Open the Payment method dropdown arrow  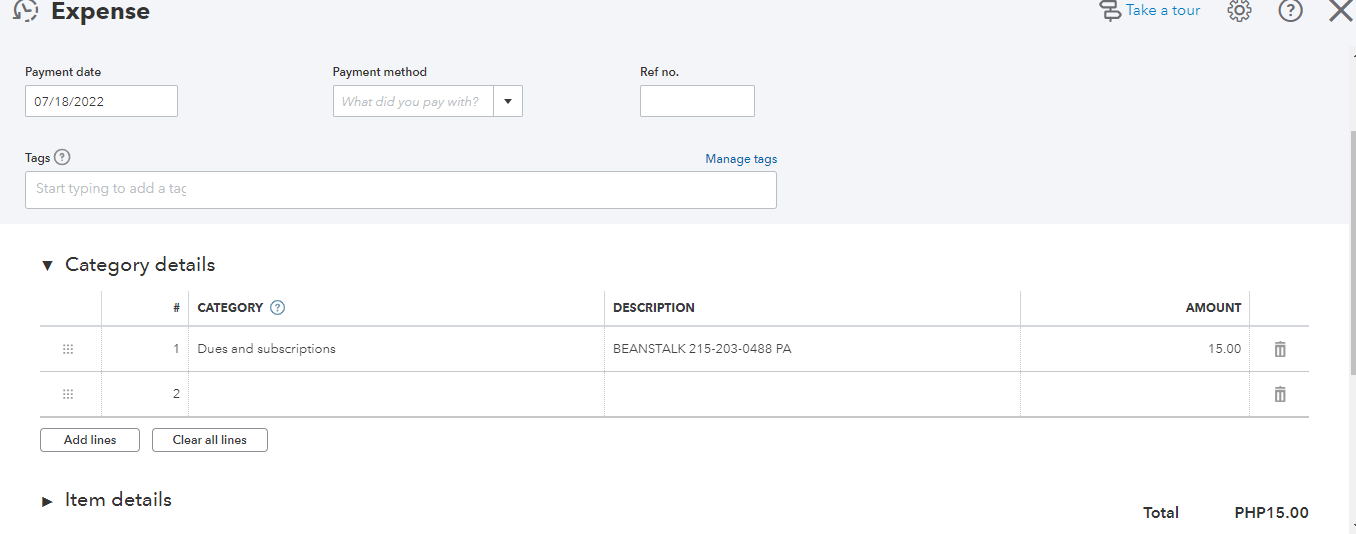click(507, 101)
